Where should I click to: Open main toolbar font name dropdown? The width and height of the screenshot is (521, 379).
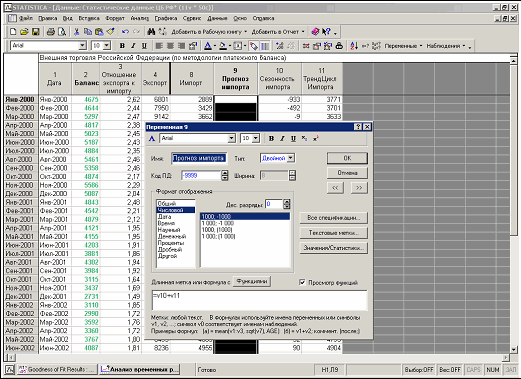click(x=83, y=46)
